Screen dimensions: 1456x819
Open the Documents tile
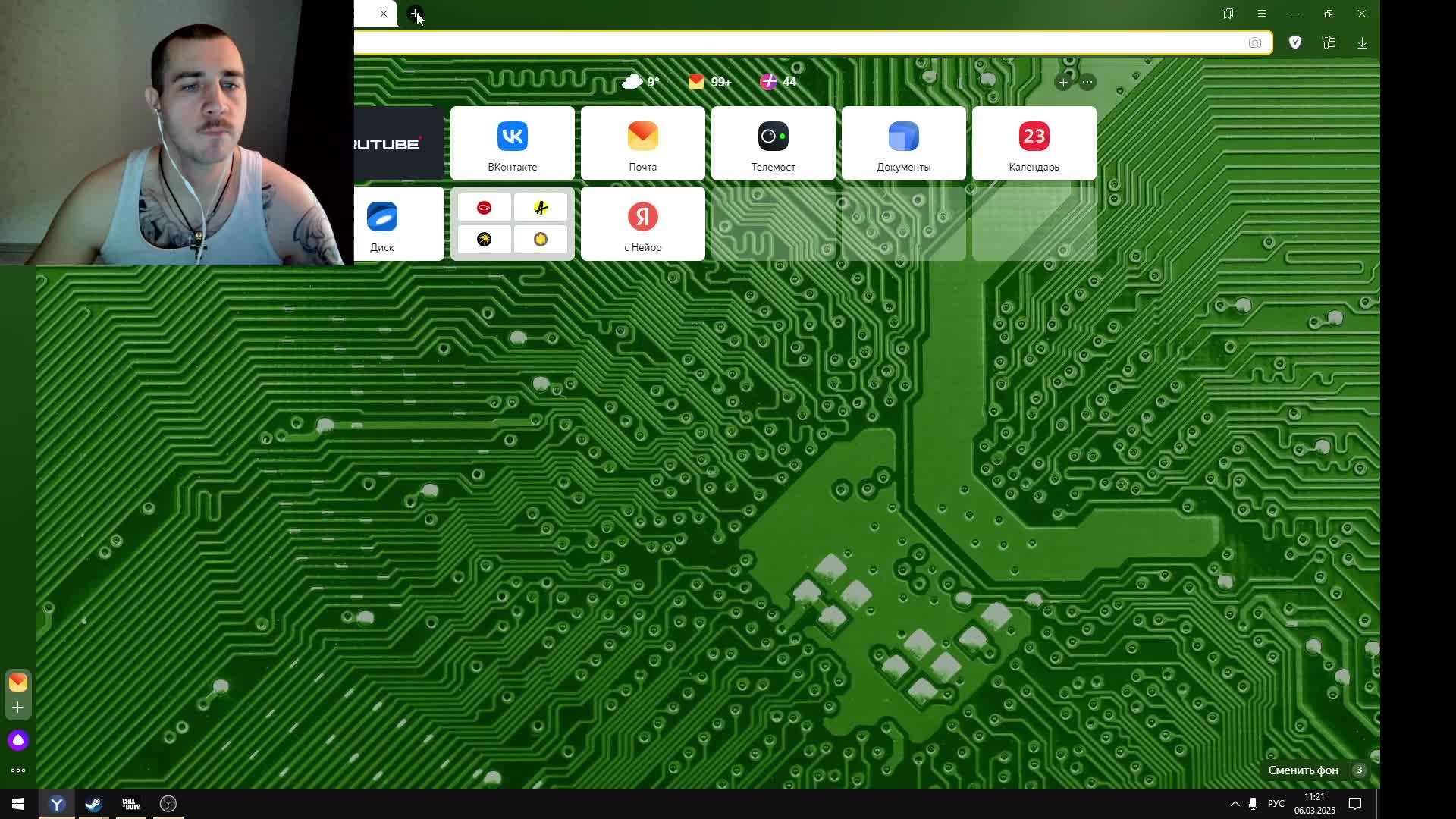[x=903, y=143]
